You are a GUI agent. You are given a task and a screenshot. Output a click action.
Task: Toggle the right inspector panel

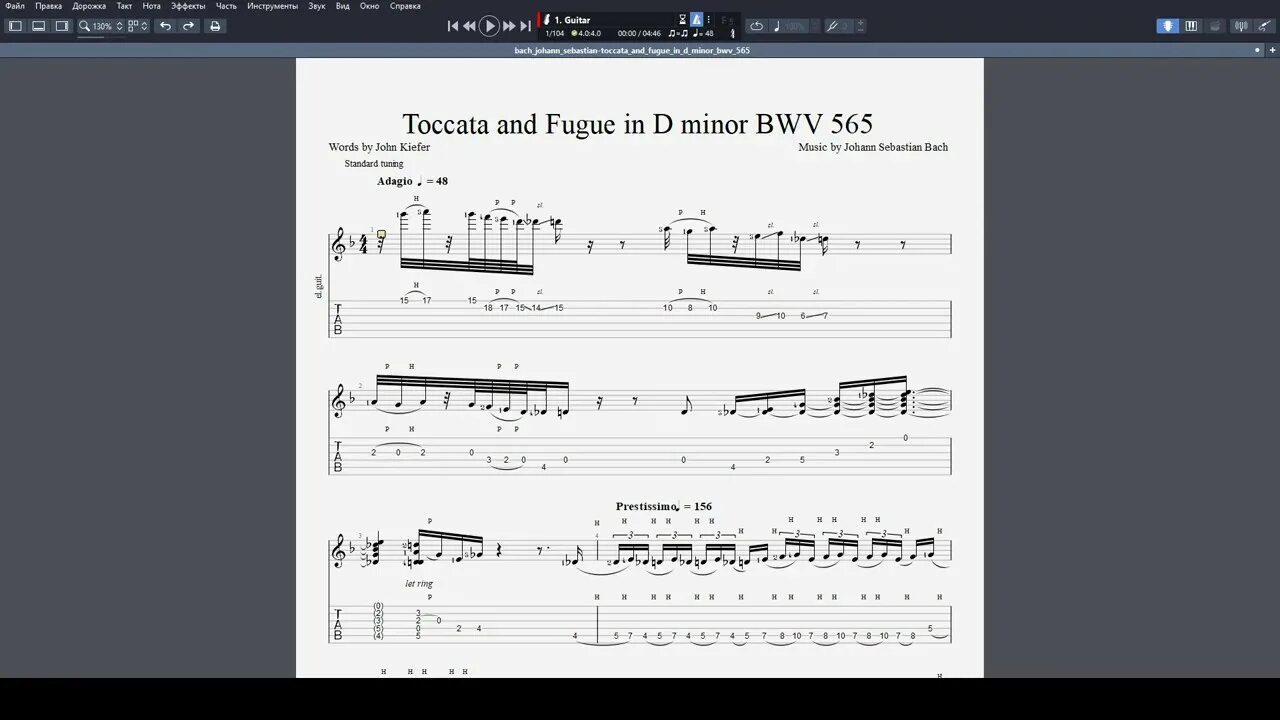(x=62, y=26)
